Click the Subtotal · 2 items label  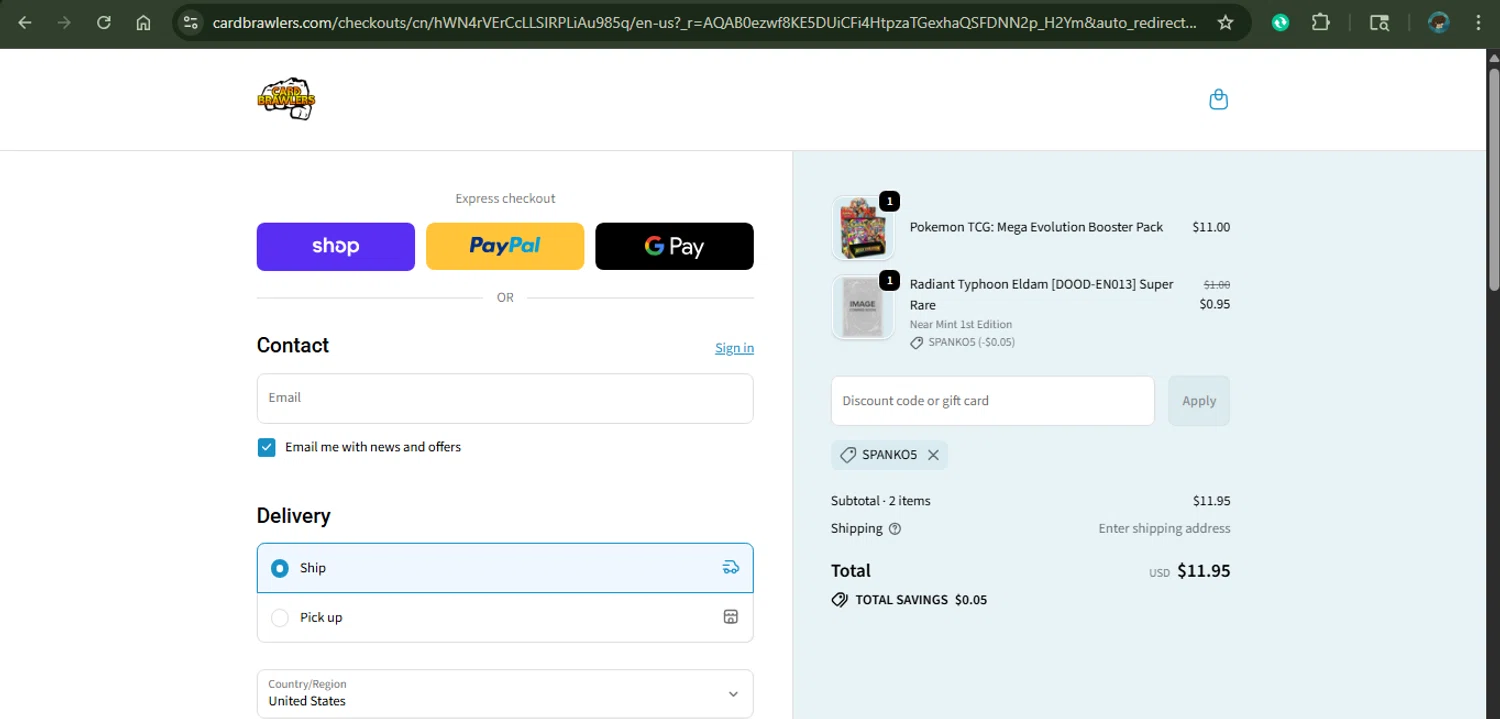coord(880,501)
